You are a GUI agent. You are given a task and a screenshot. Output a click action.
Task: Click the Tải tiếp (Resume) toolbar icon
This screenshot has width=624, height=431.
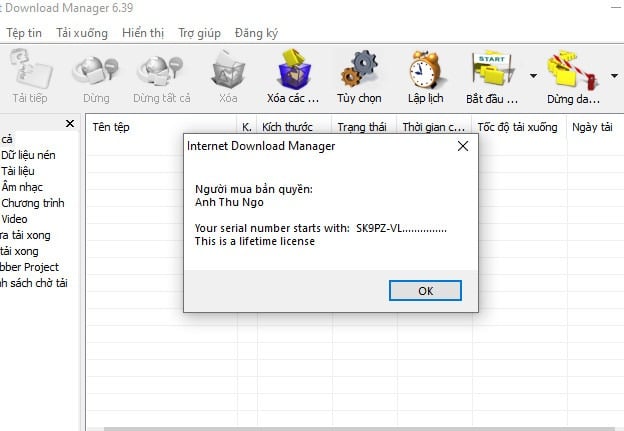[30, 68]
